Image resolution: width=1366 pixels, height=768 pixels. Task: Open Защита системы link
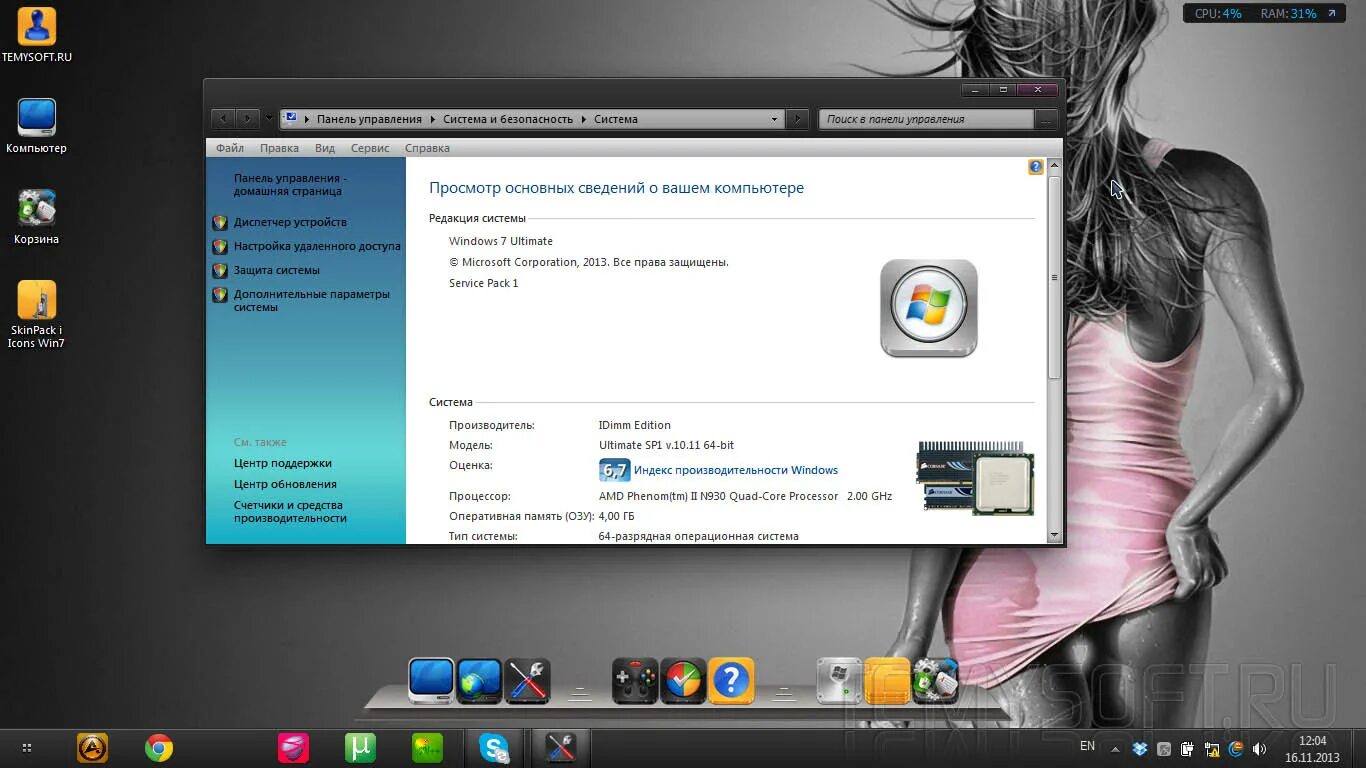pos(277,270)
